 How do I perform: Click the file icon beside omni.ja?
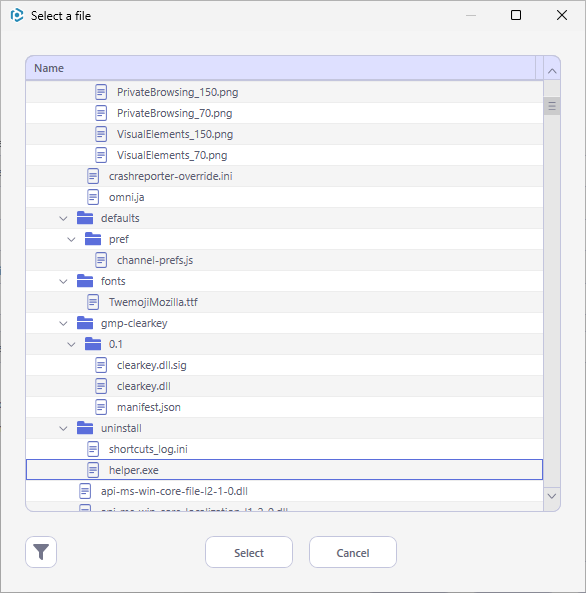[93, 197]
